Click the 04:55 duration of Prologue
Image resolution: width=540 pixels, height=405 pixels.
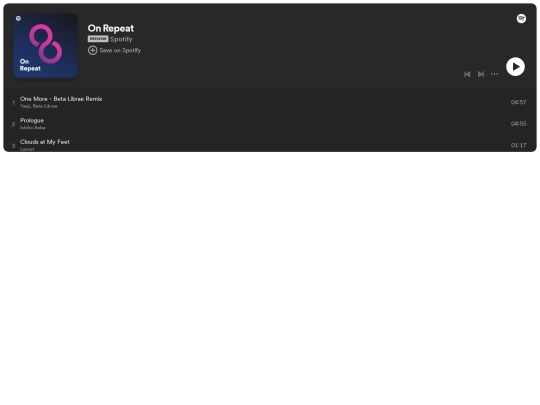(518, 124)
